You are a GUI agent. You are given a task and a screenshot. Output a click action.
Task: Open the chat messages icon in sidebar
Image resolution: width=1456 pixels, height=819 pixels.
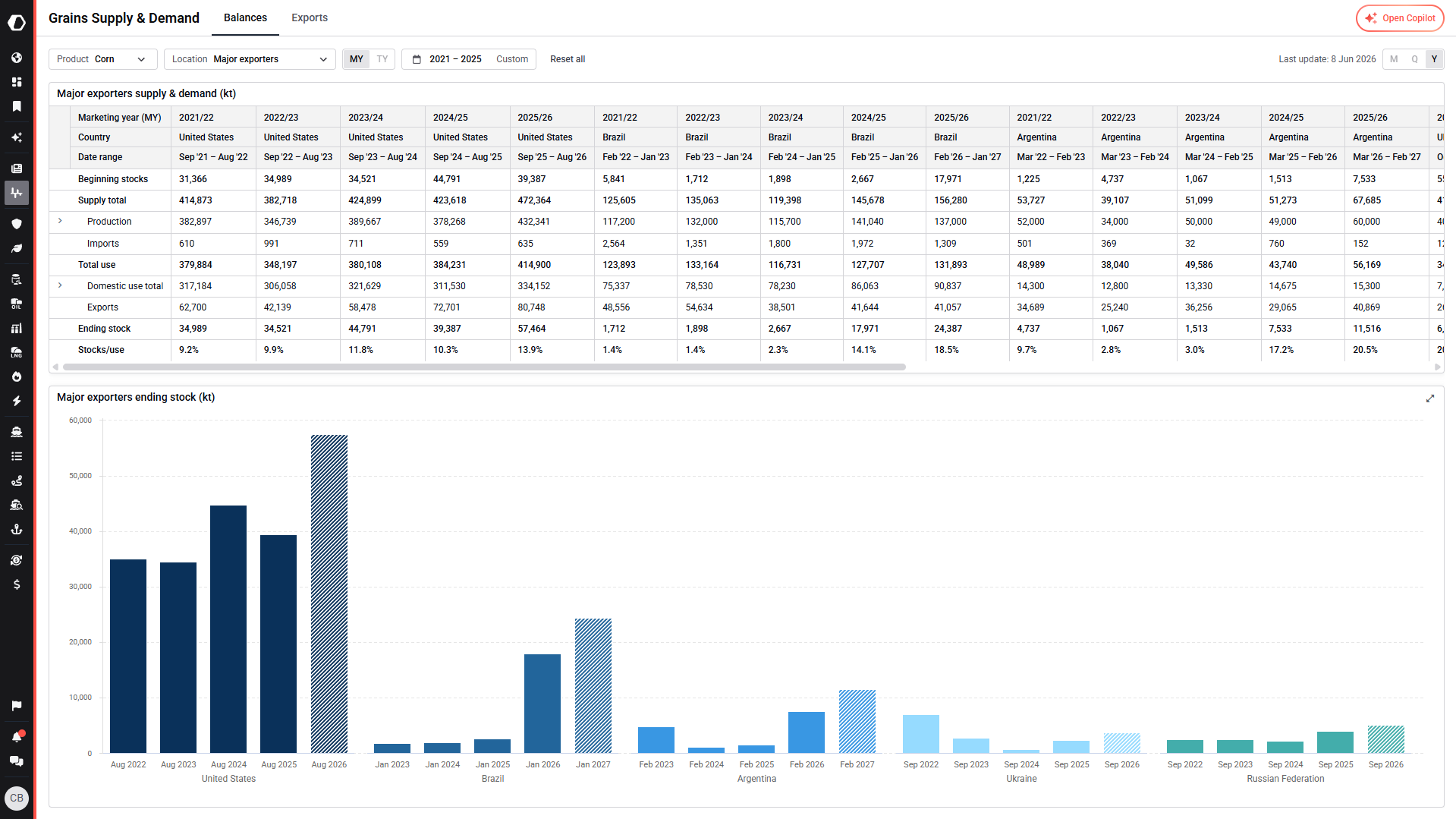[17, 761]
